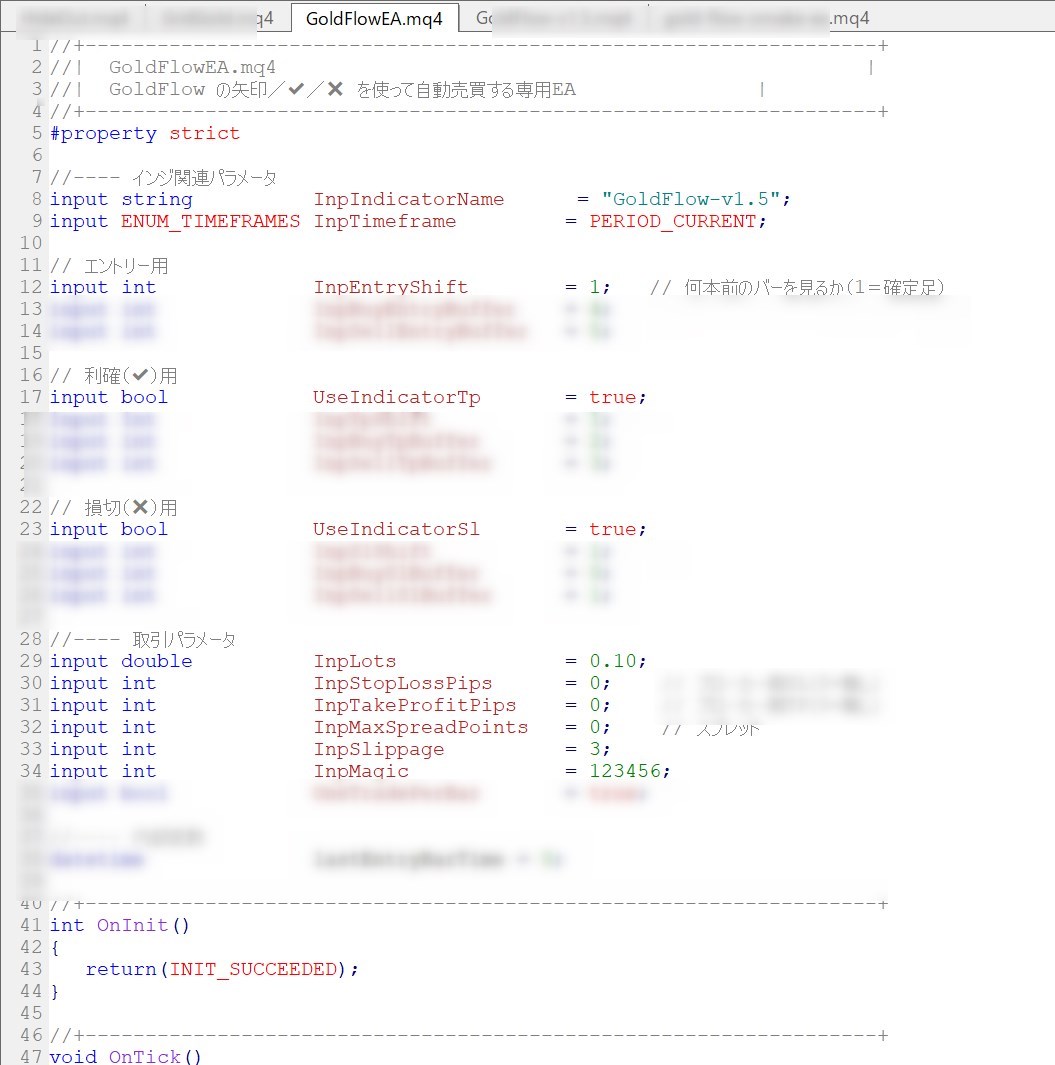Click the "GoldFlow-v1.5" string literal
This screenshot has width=1055, height=1065.
[691, 199]
